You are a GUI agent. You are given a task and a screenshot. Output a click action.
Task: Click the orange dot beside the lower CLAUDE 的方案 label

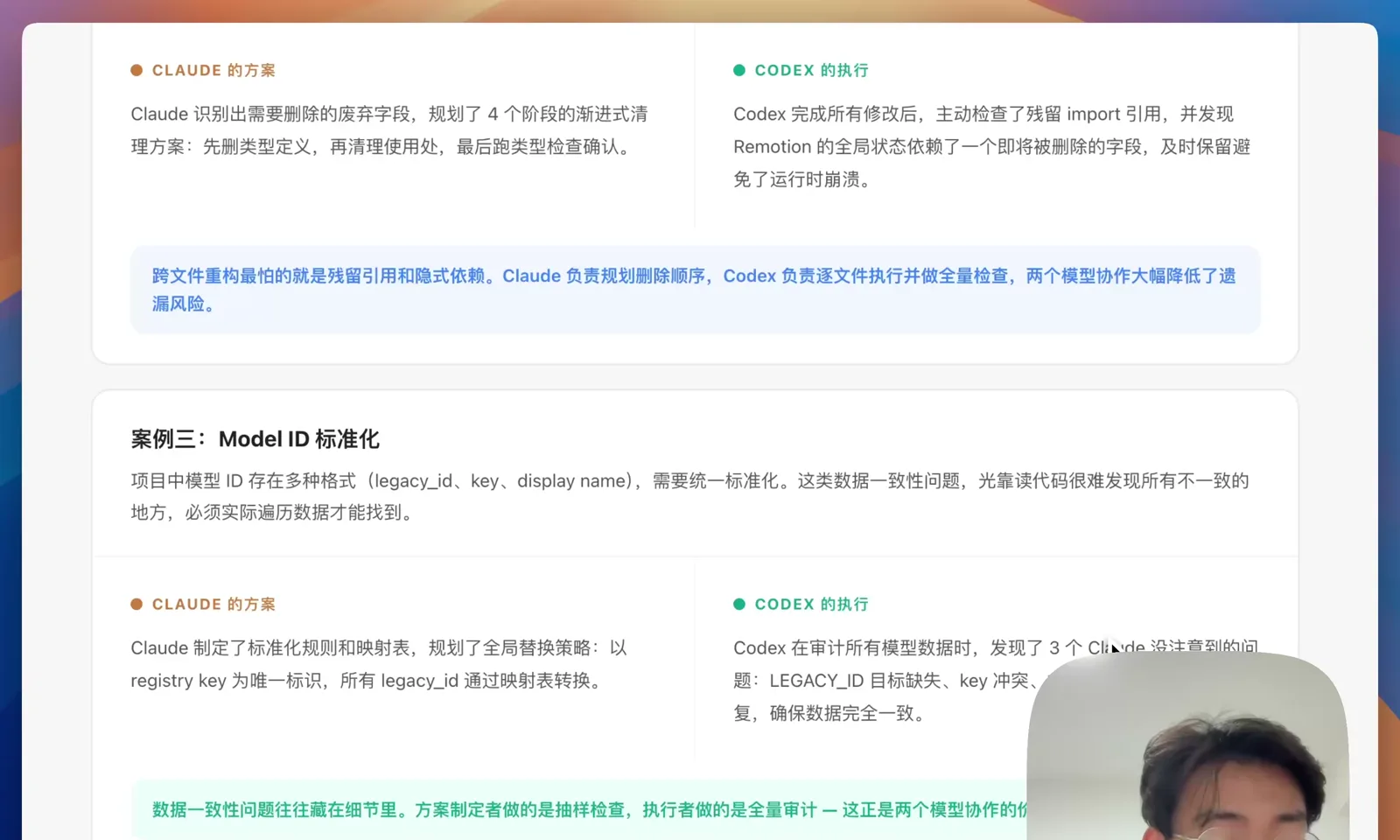coord(136,604)
